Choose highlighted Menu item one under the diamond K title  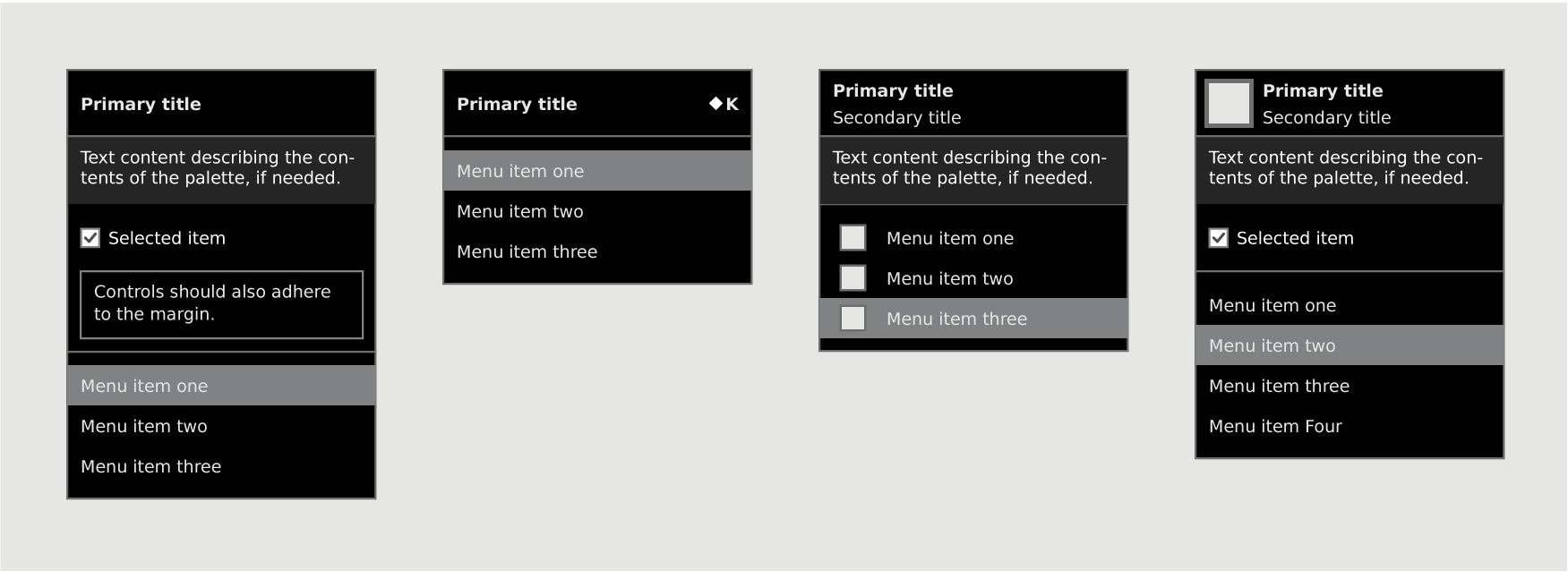(x=520, y=171)
